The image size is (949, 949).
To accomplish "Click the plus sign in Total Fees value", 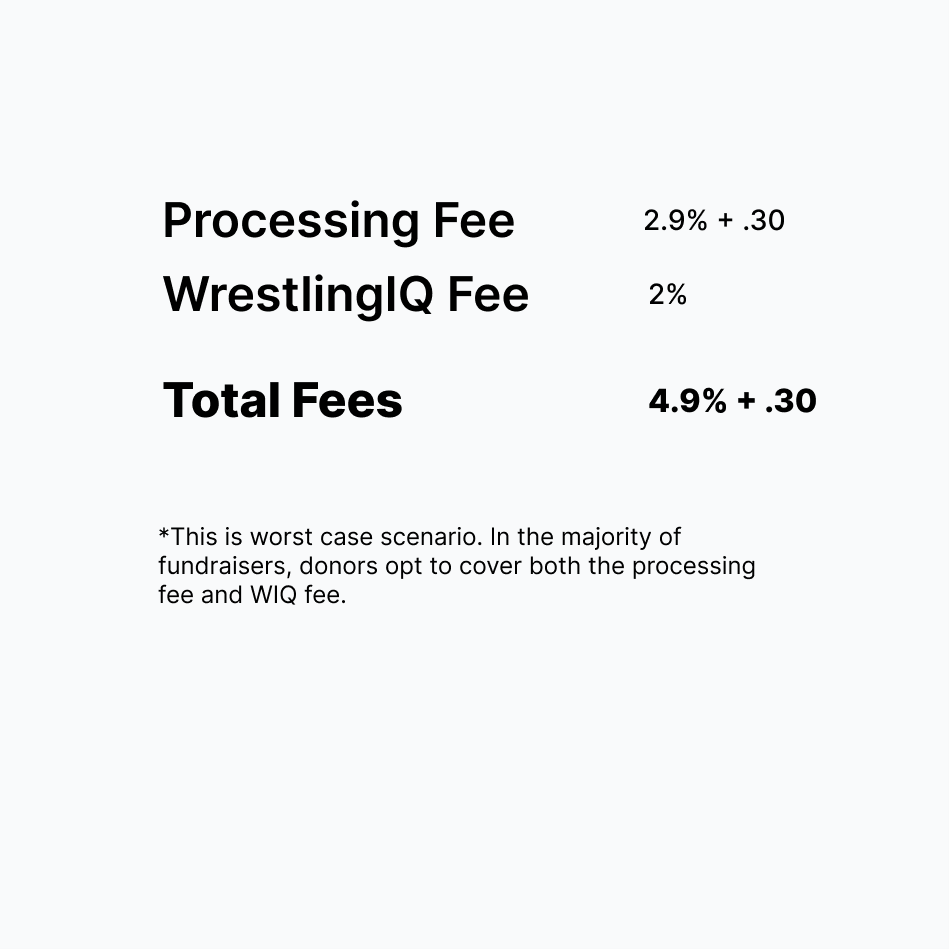I will point(746,401).
